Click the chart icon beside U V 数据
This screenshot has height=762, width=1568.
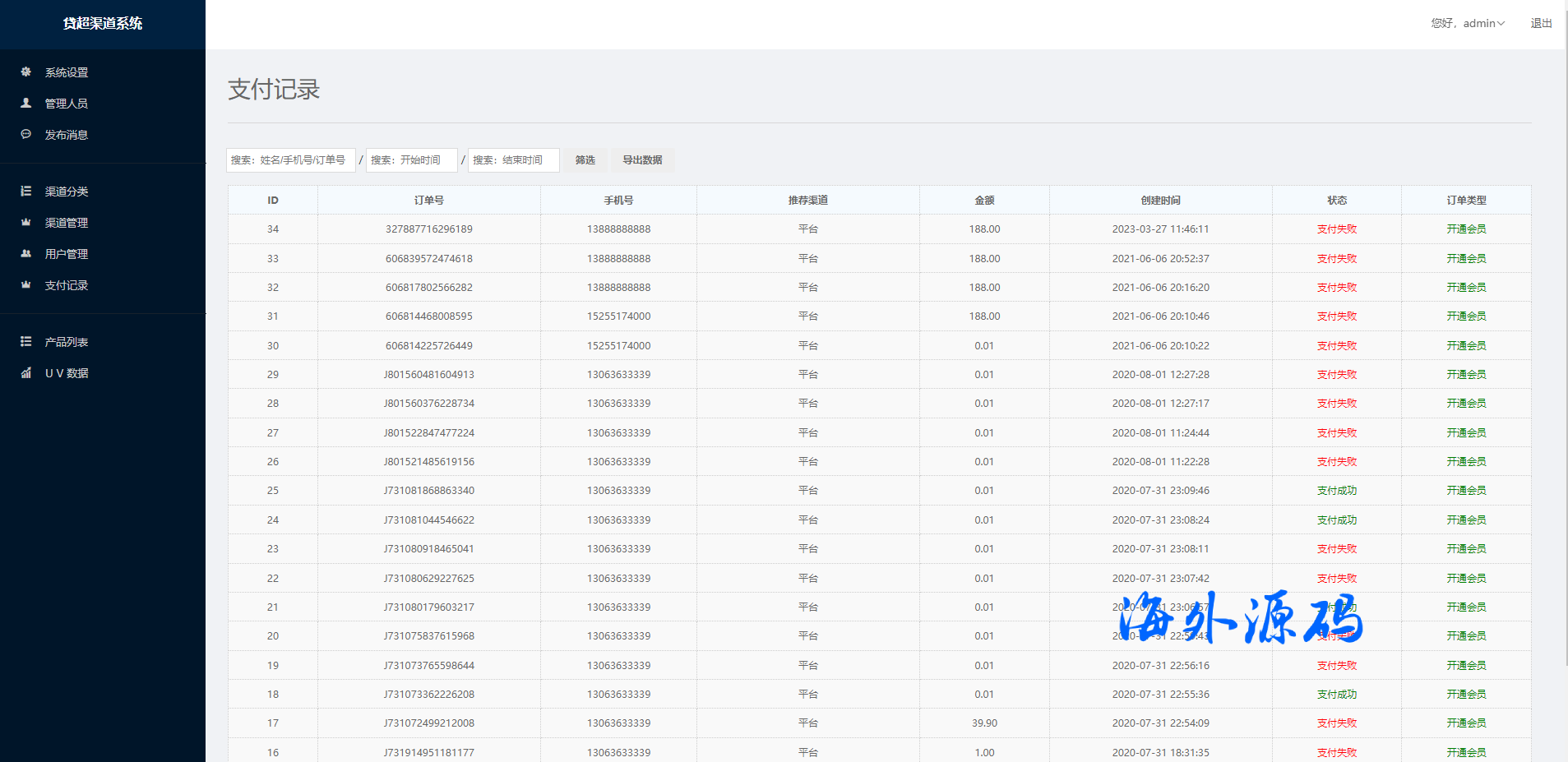click(25, 373)
